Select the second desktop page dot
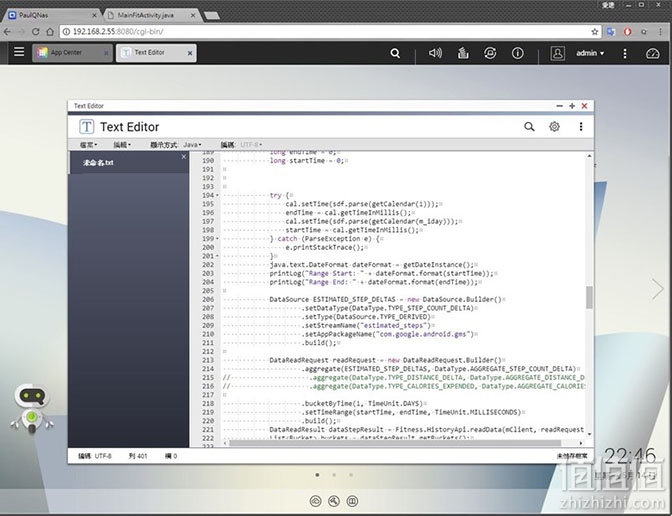This screenshot has height=516, width=672. tap(334, 475)
